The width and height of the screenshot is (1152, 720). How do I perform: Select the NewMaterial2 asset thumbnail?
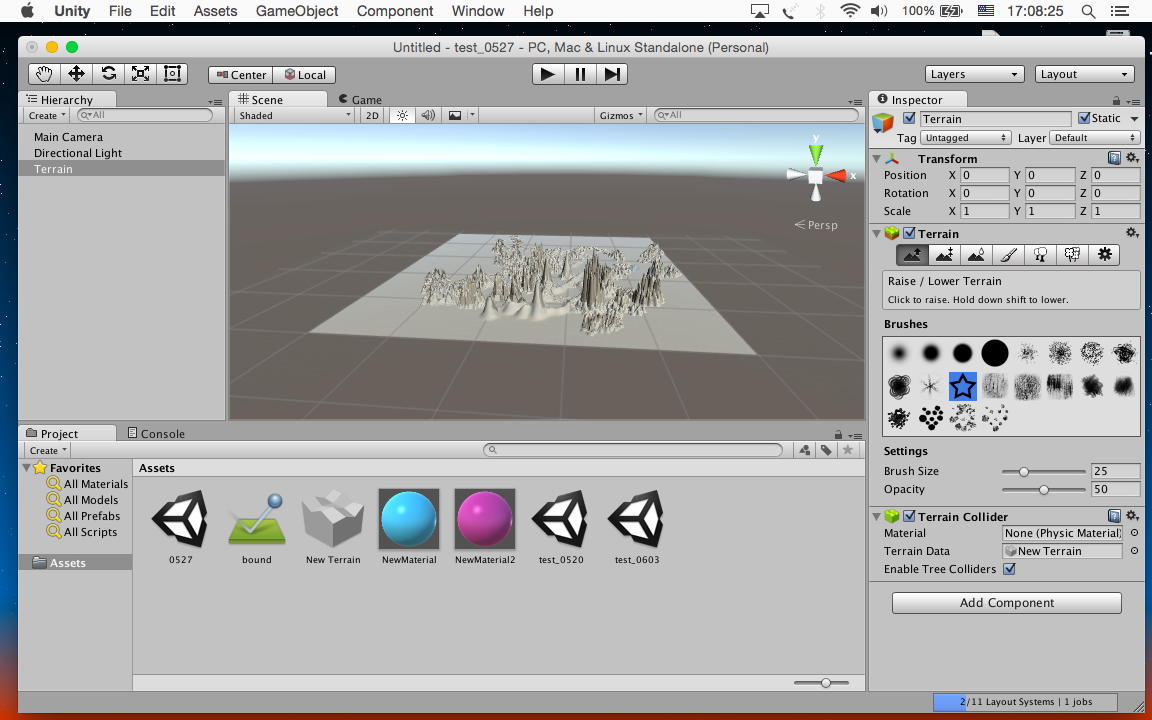coord(485,520)
